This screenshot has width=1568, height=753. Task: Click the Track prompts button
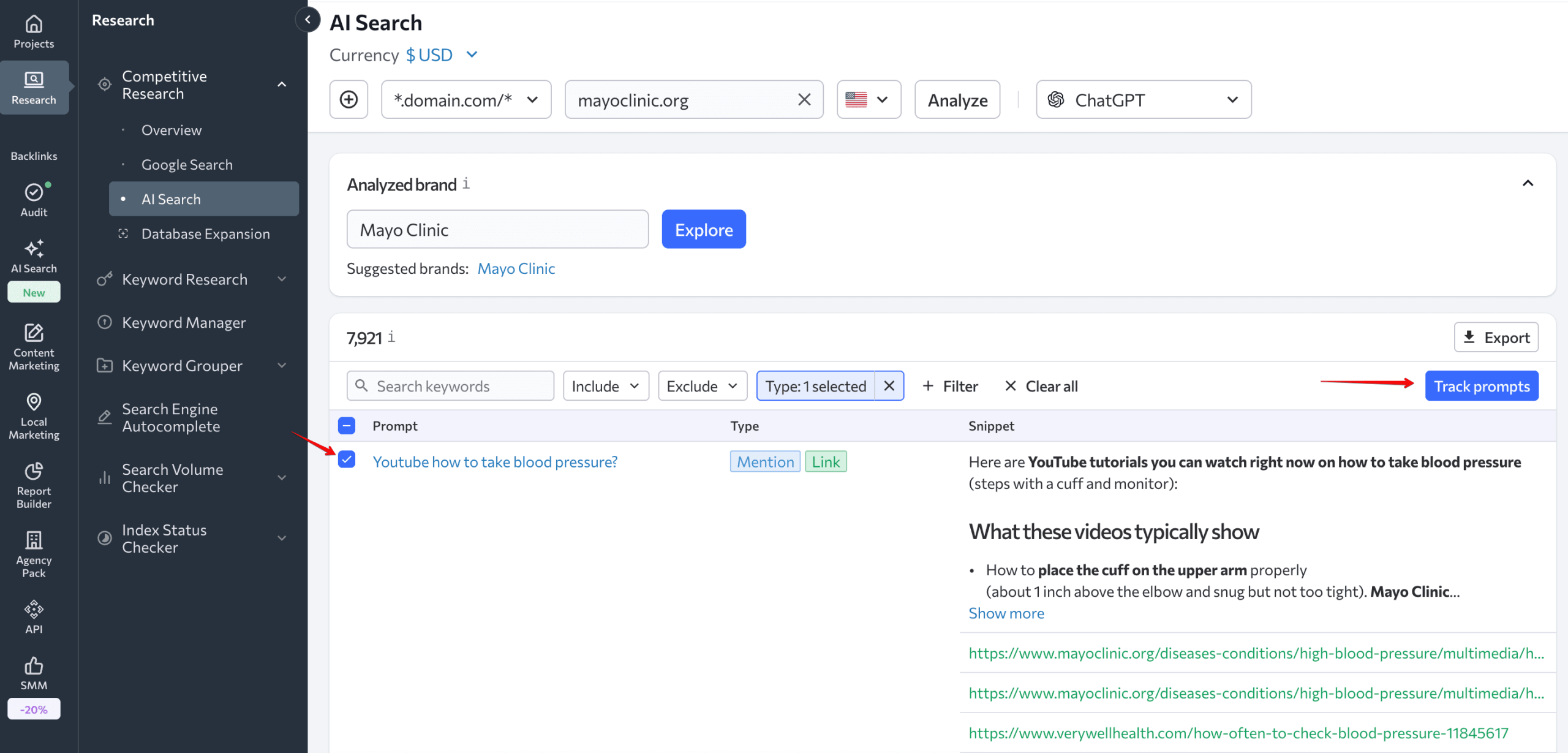[1482, 385]
